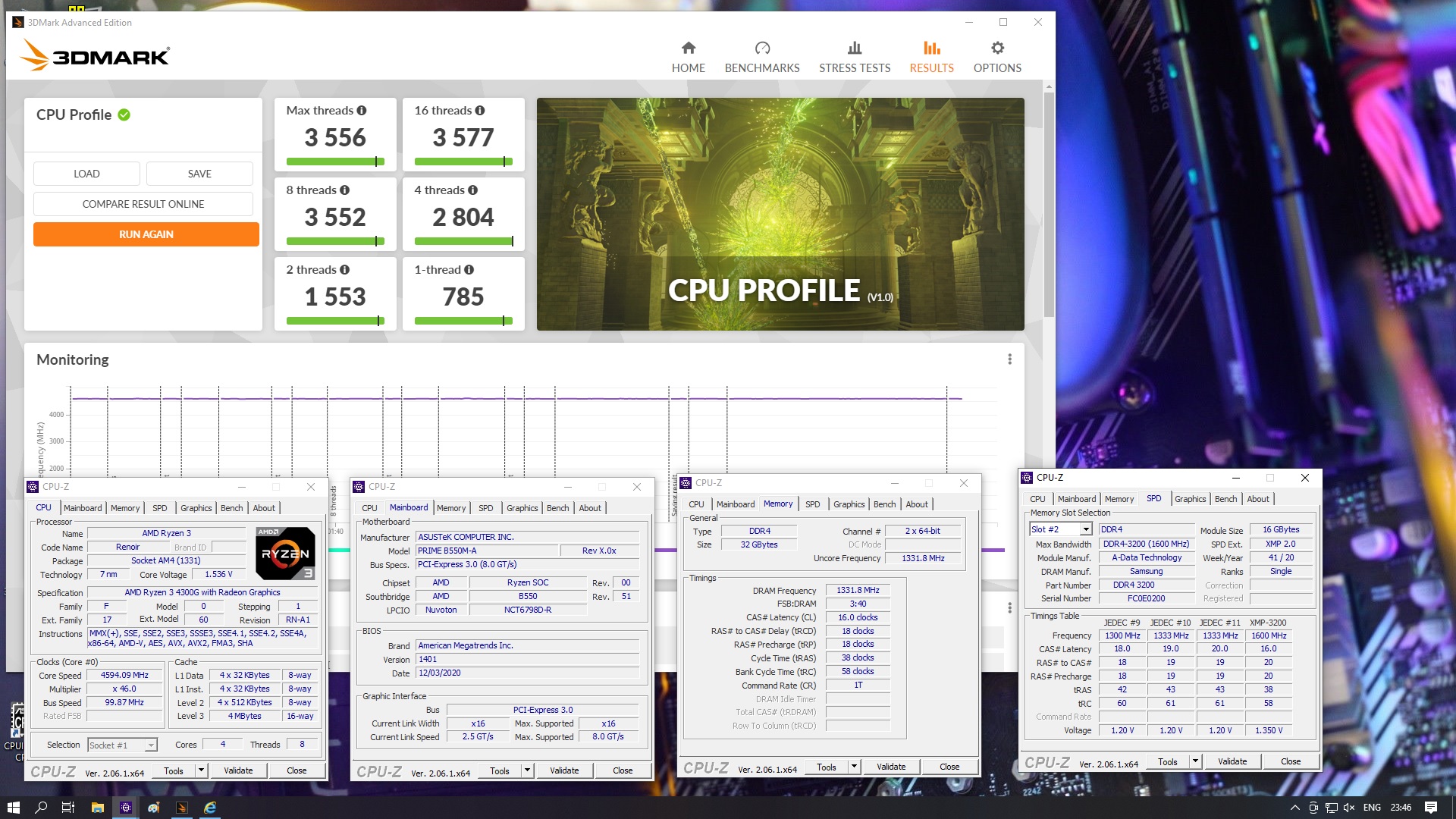
Task: Open About tab in CPU-Z SPD window
Action: [x=1258, y=499]
